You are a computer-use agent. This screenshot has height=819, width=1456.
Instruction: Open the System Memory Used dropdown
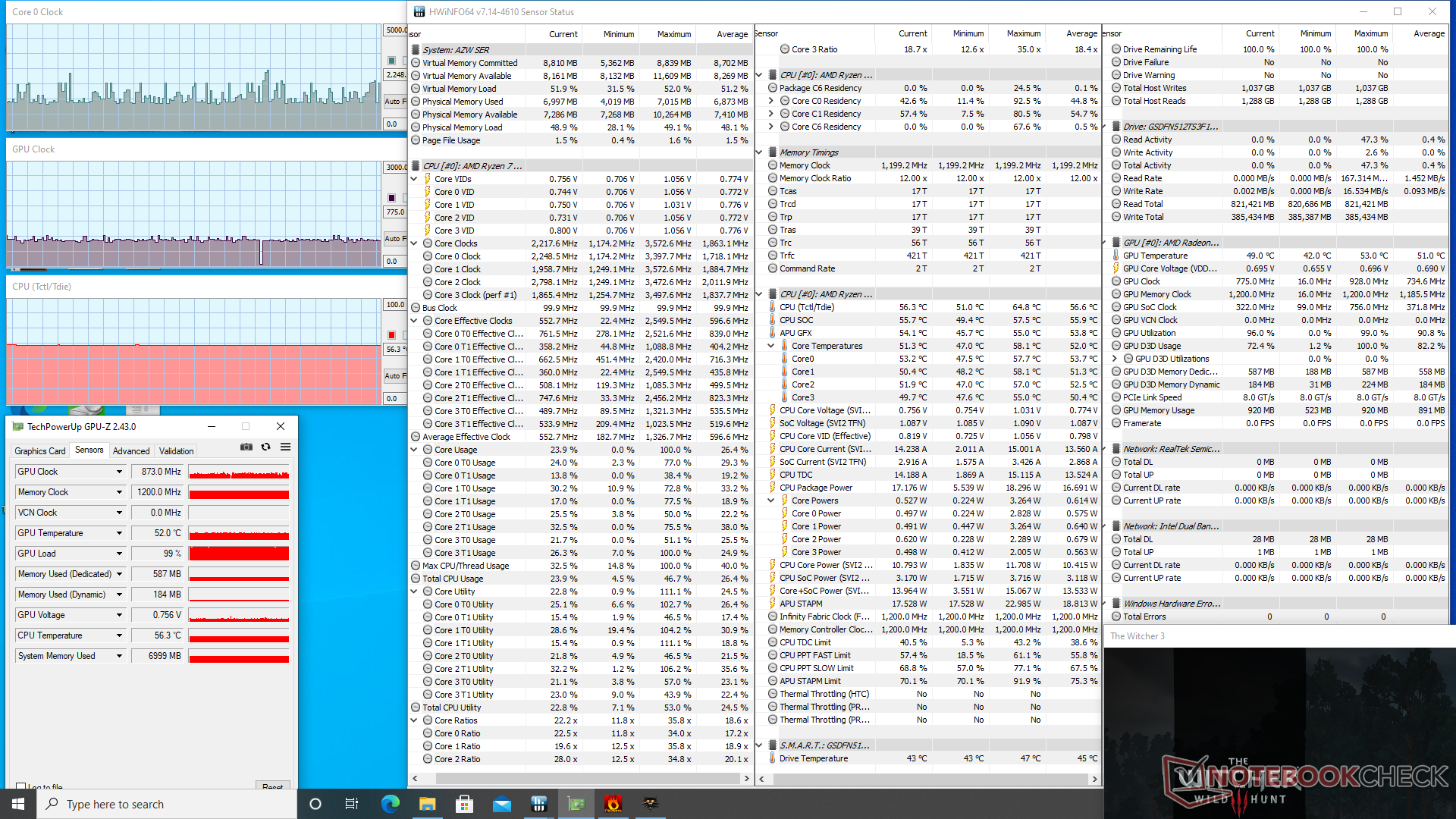pos(119,656)
